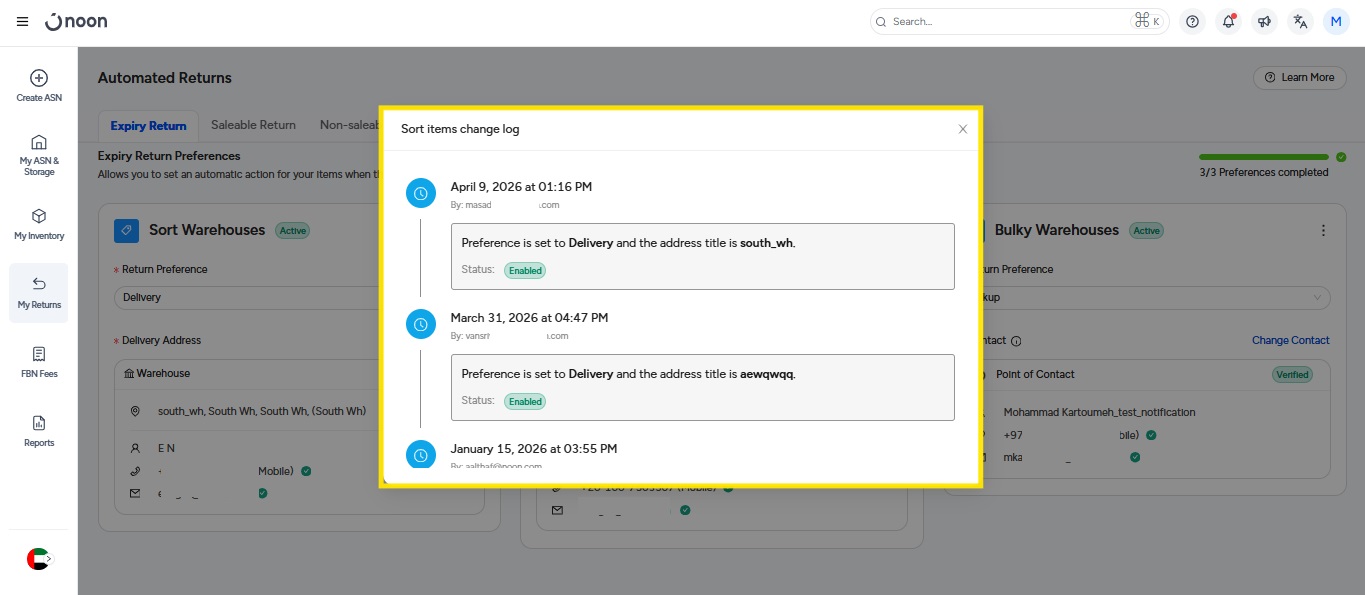1365x595 pixels.
Task: Open the language translate icon
Action: pyautogui.click(x=1300, y=21)
